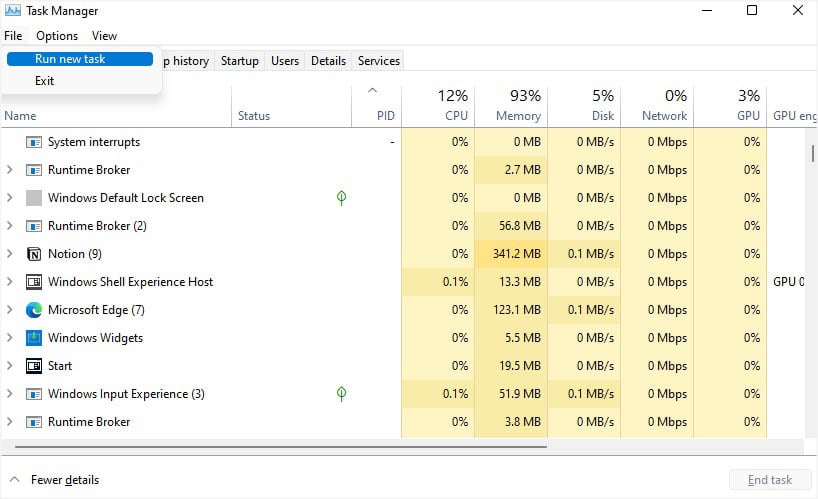The image size is (818, 499).
Task: Click the Notion app icon
Action: pos(34,254)
